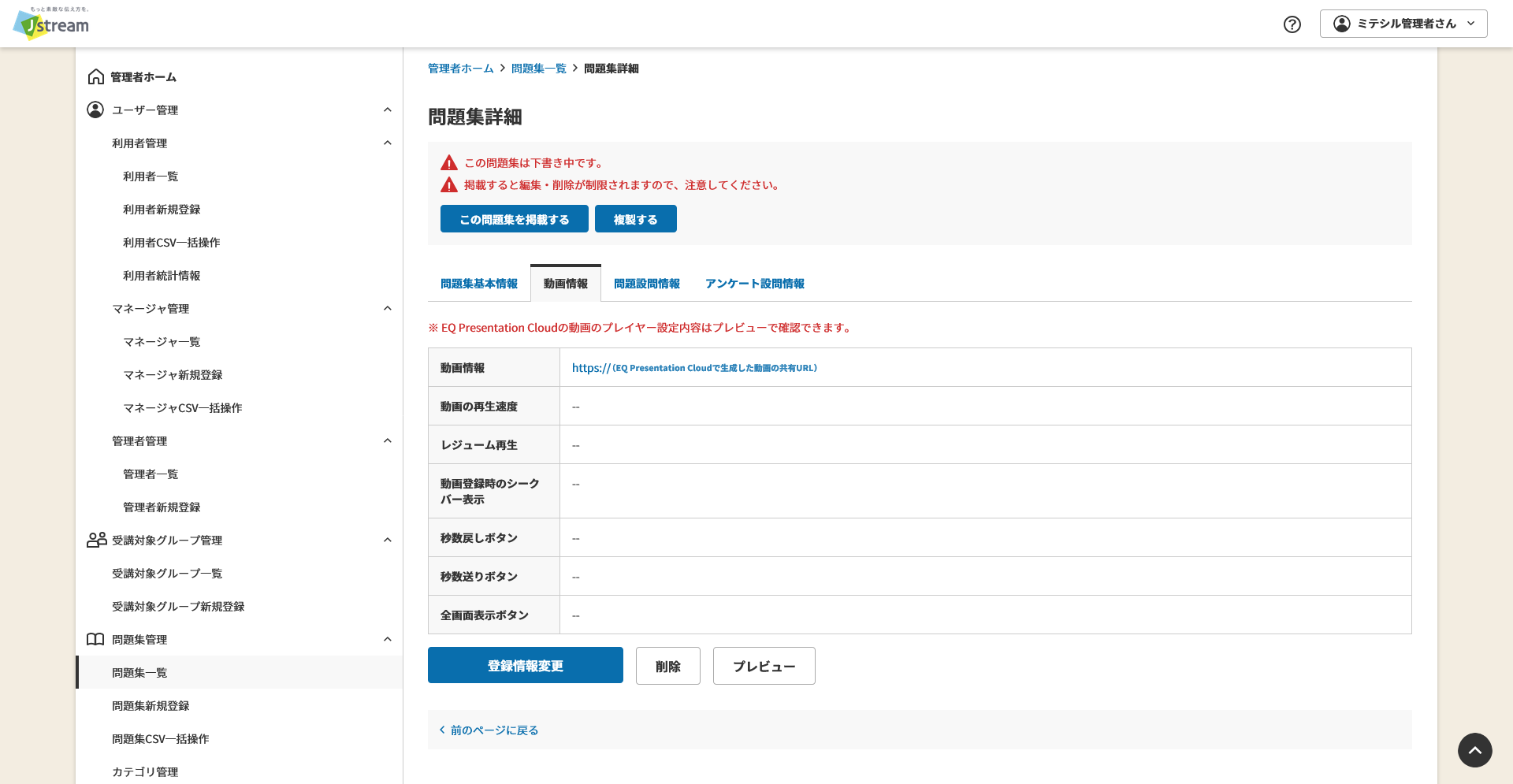Open the ミテシル管理者さん account dropdown

(1403, 24)
